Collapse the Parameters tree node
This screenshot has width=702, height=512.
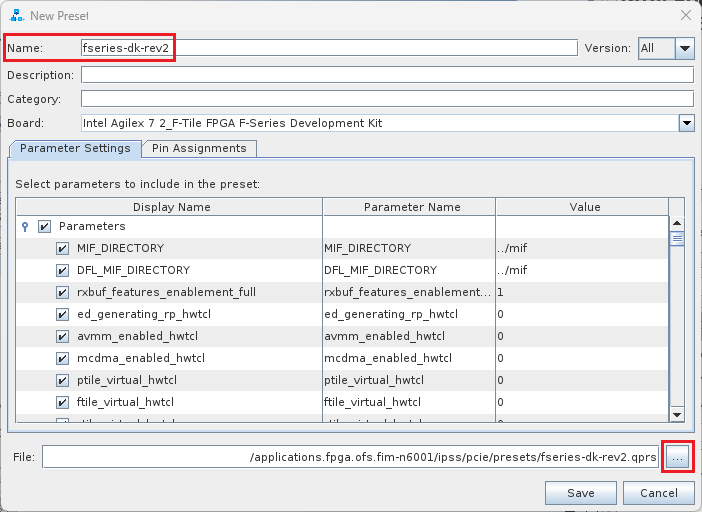coord(25,227)
